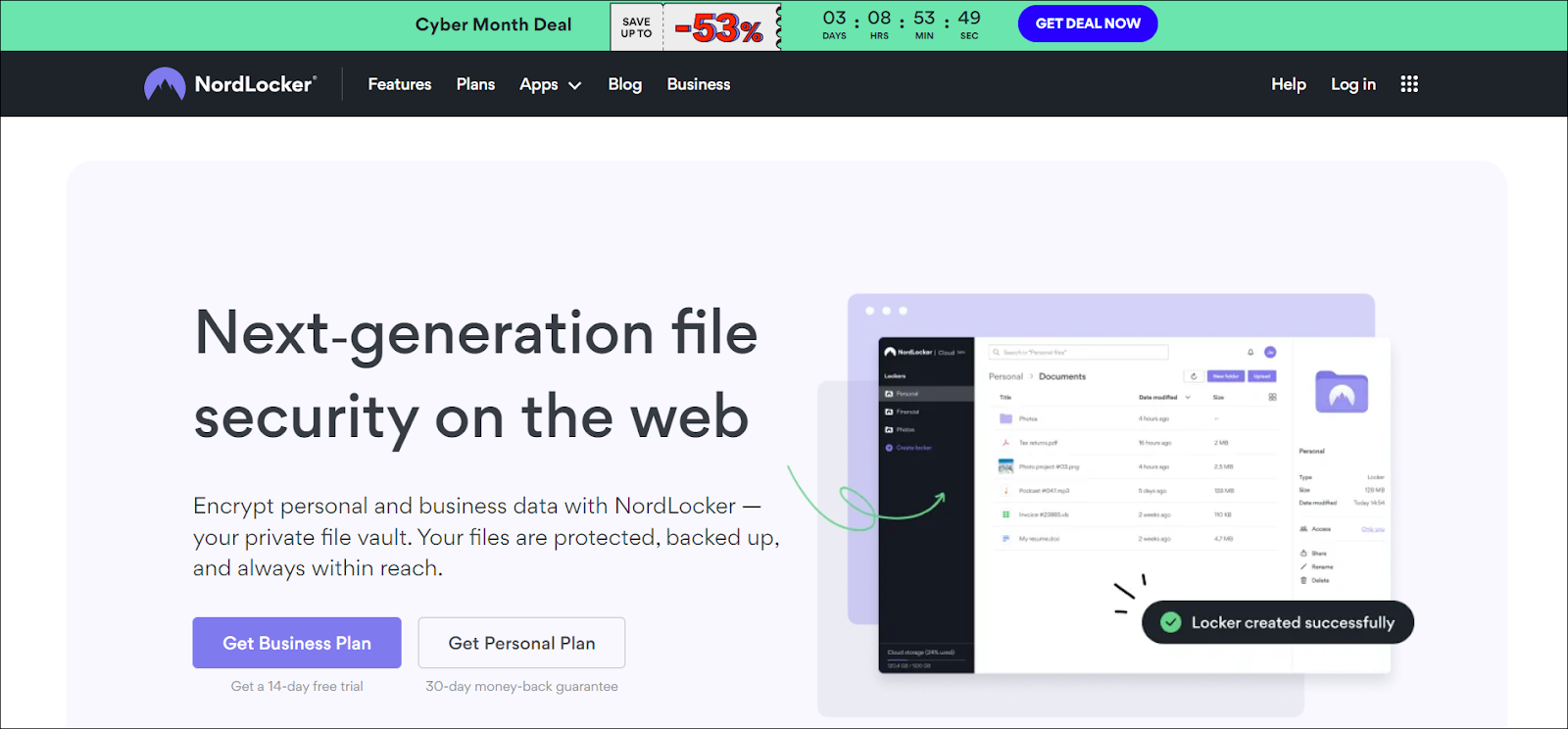Click "30-day money-back guarantee" text
The height and width of the screenshot is (729, 1568).
521,686
